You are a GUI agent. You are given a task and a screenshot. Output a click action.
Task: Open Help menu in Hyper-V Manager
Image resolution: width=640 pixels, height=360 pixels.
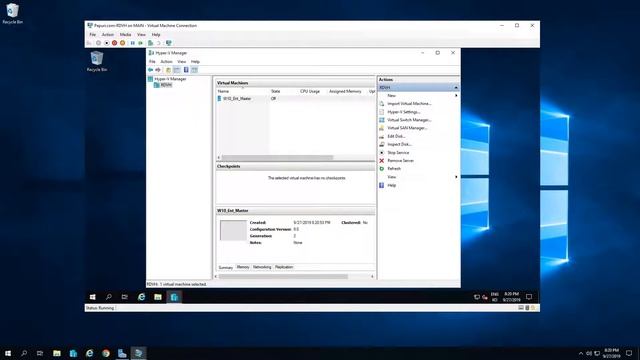[x=196, y=62]
